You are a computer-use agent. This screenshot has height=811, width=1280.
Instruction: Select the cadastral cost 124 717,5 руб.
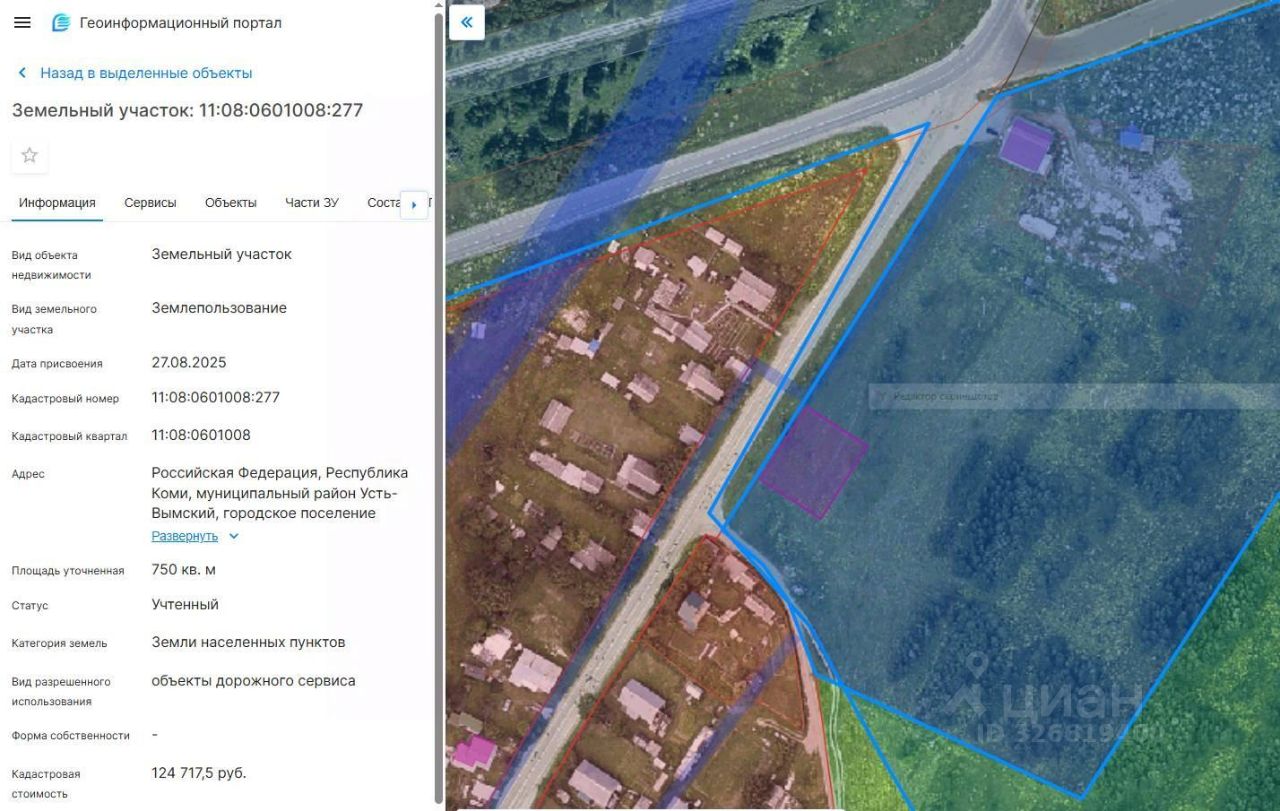pyautogui.click(x=199, y=773)
